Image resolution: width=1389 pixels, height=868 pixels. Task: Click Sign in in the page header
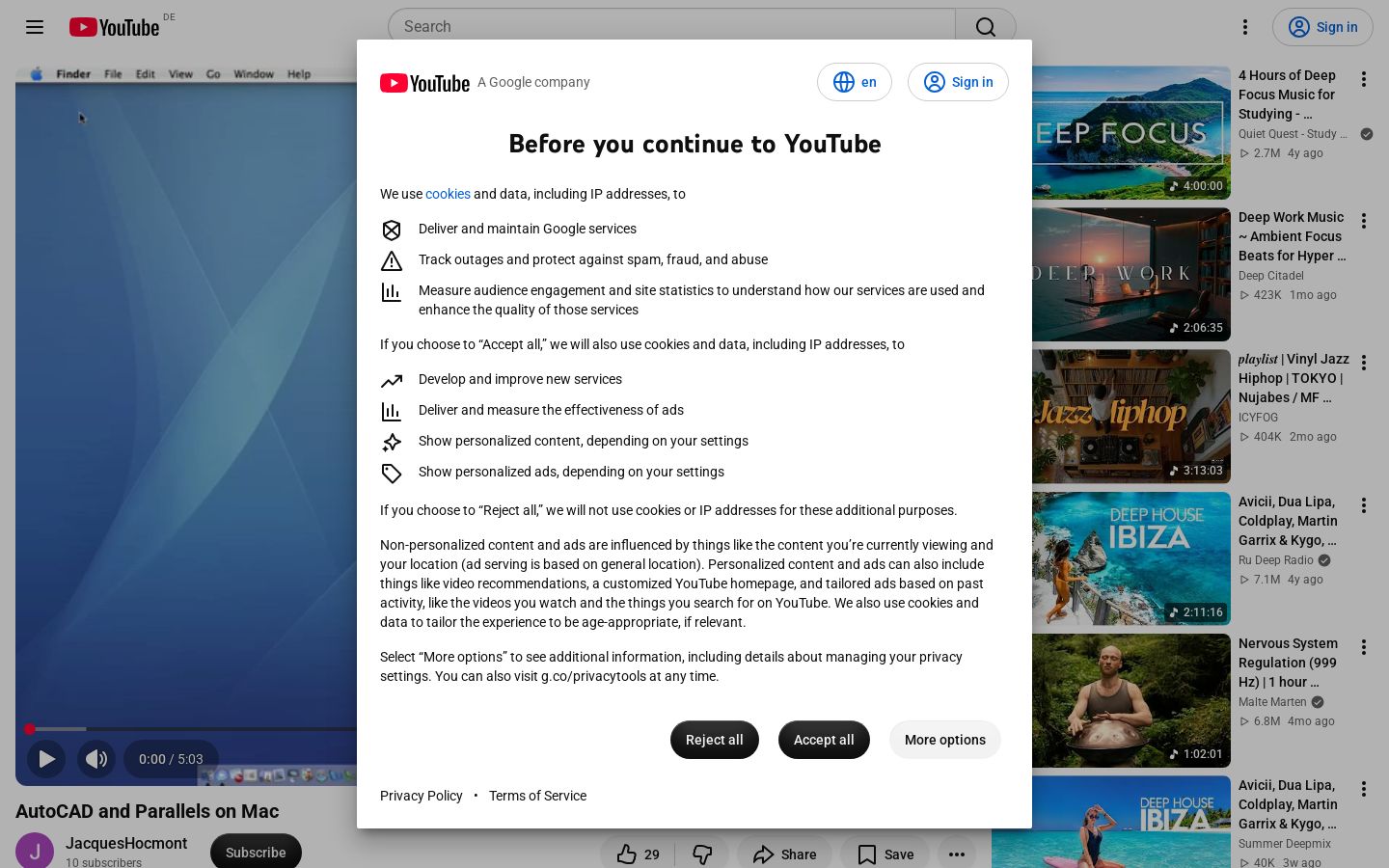[x=1322, y=27]
